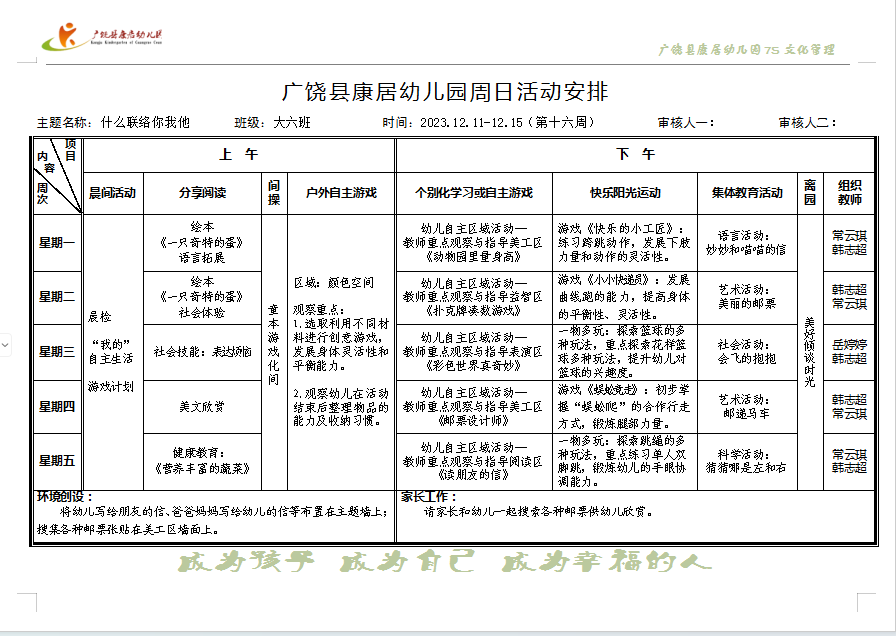Click the 家长工作 section heading
Image resolution: width=896 pixels, height=636 pixels.
(x=429, y=497)
